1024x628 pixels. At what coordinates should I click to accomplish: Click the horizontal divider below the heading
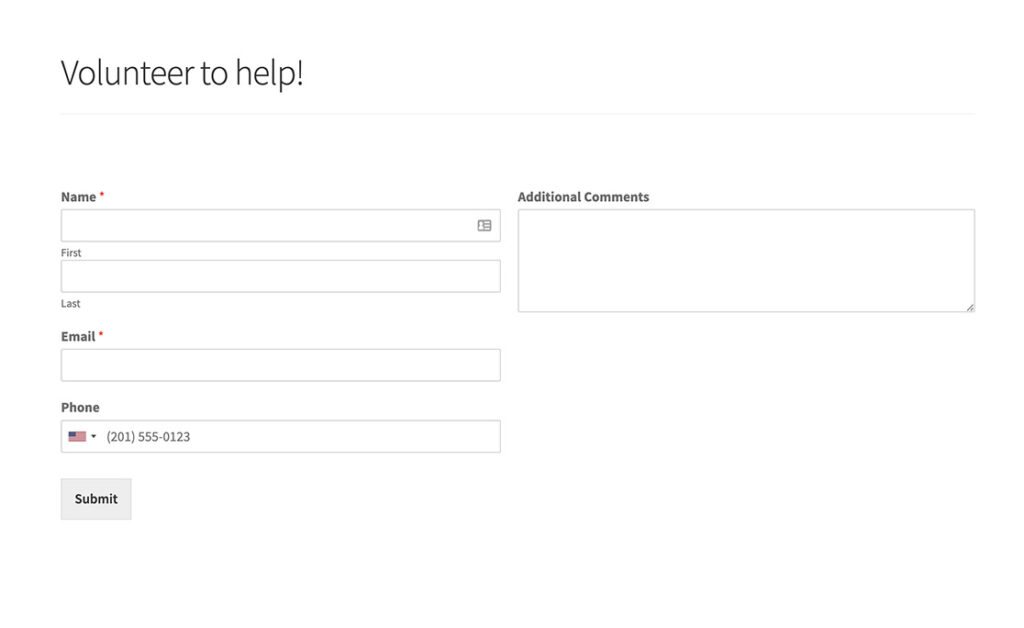click(517, 114)
